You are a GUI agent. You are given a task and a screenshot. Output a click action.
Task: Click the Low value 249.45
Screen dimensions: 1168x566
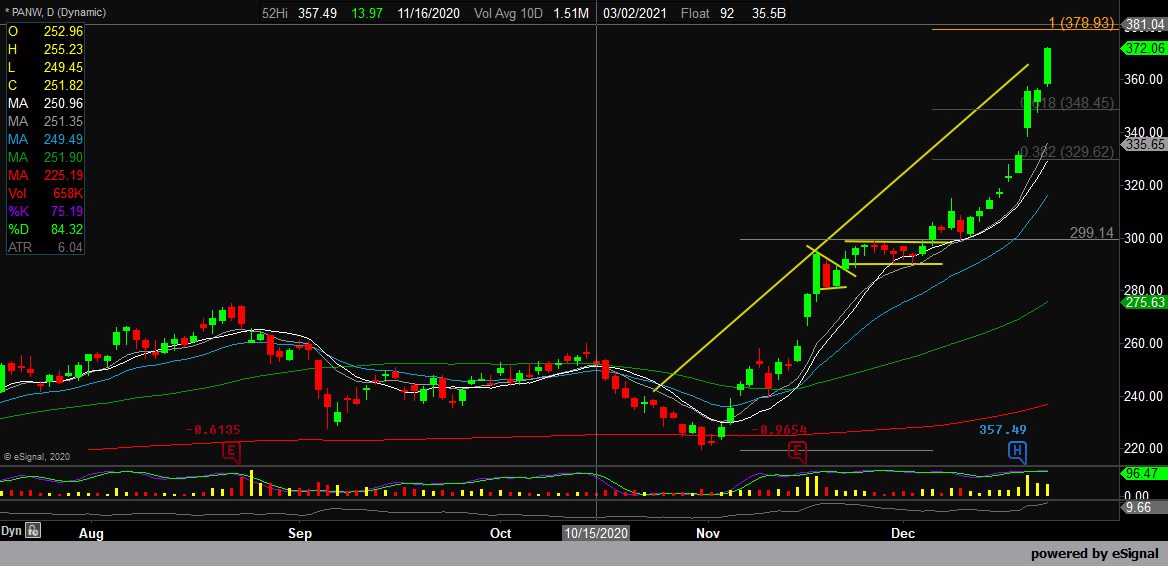(63, 67)
